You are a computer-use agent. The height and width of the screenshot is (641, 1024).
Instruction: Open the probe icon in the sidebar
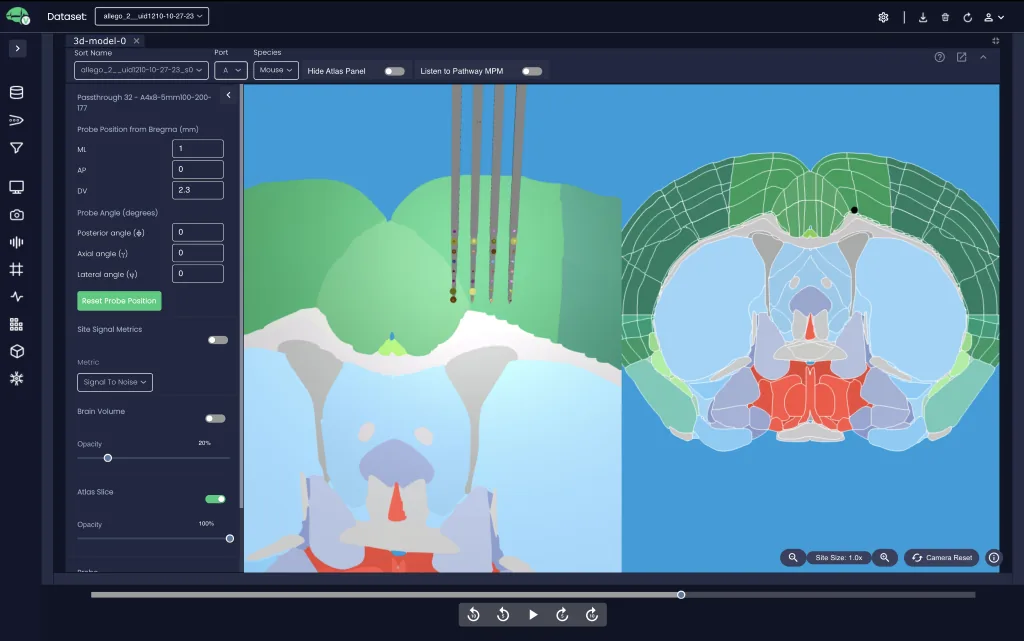click(x=17, y=120)
